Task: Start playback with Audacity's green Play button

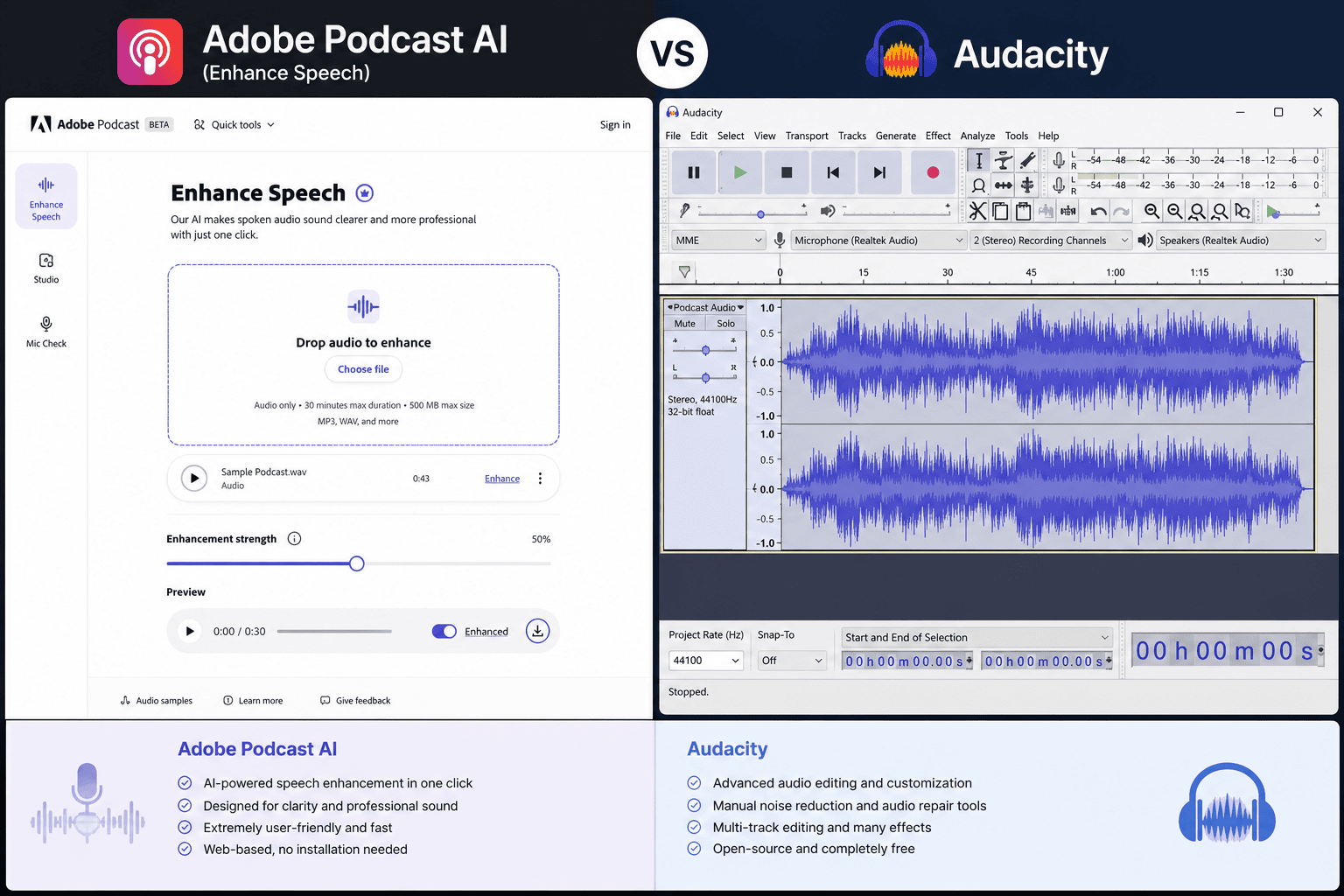Action: pos(740,172)
